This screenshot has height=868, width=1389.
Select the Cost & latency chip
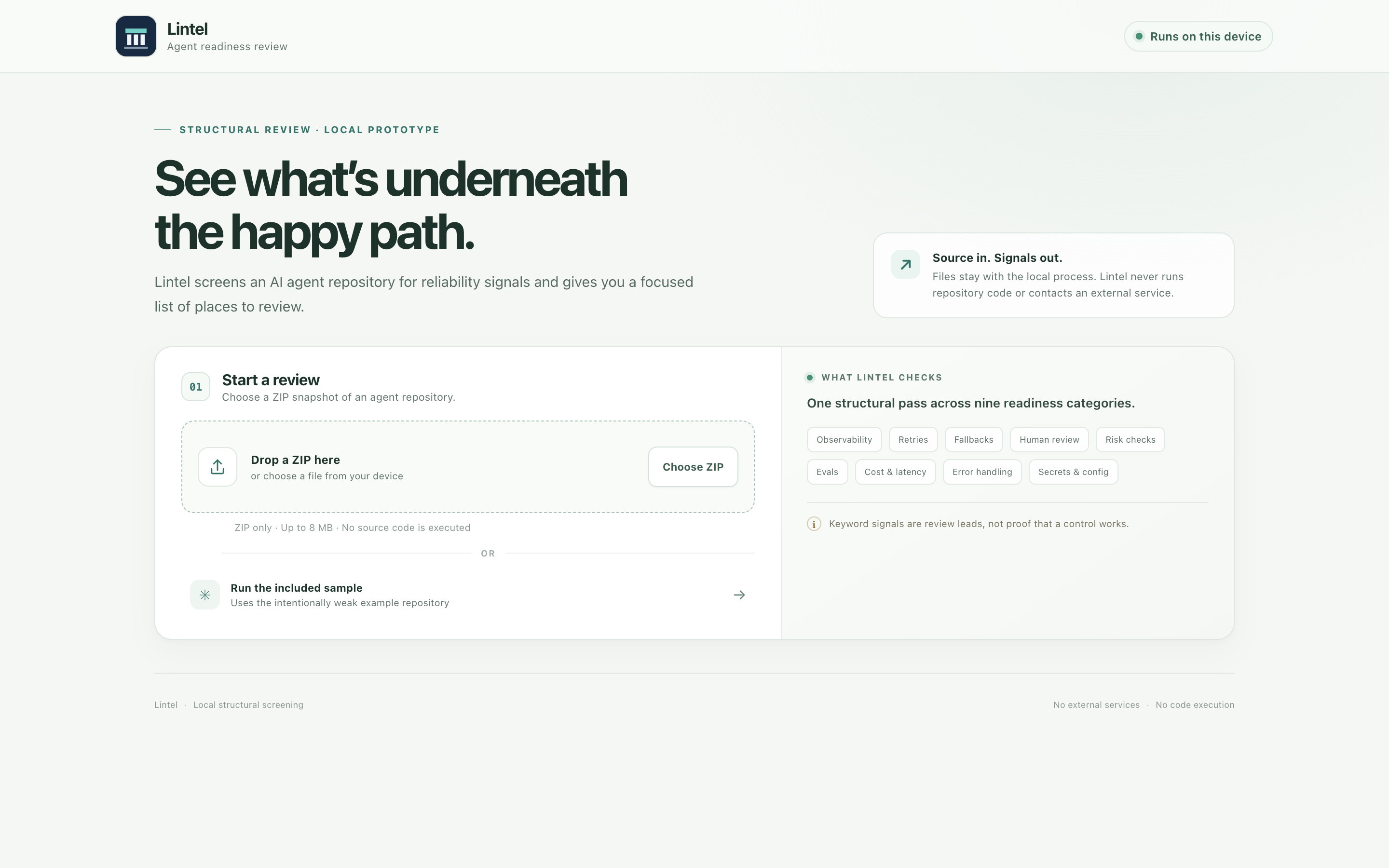(896, 472)
